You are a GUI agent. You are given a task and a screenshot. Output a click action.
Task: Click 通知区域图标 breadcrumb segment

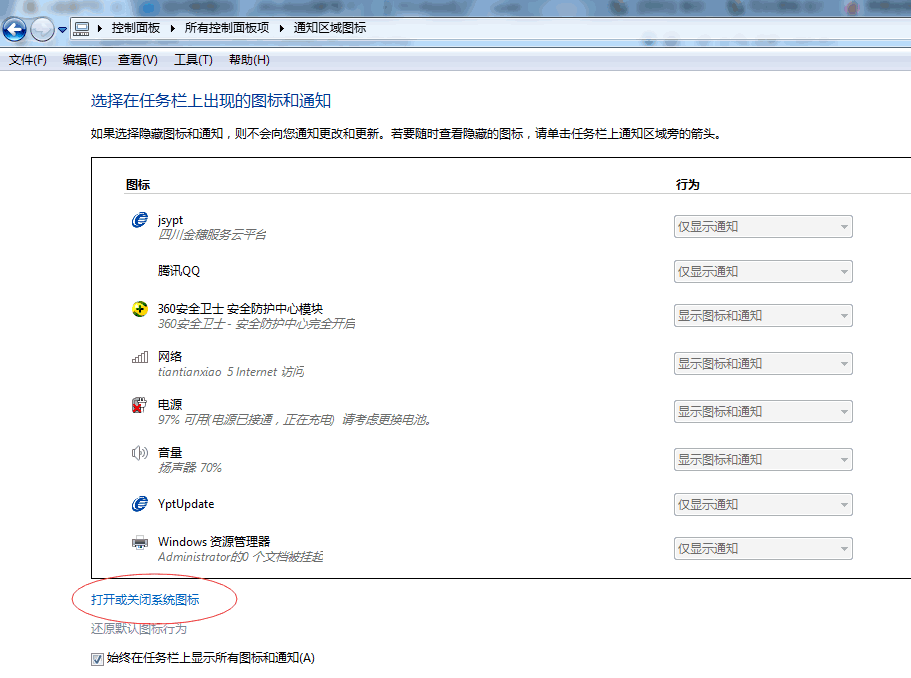point(329,28)
